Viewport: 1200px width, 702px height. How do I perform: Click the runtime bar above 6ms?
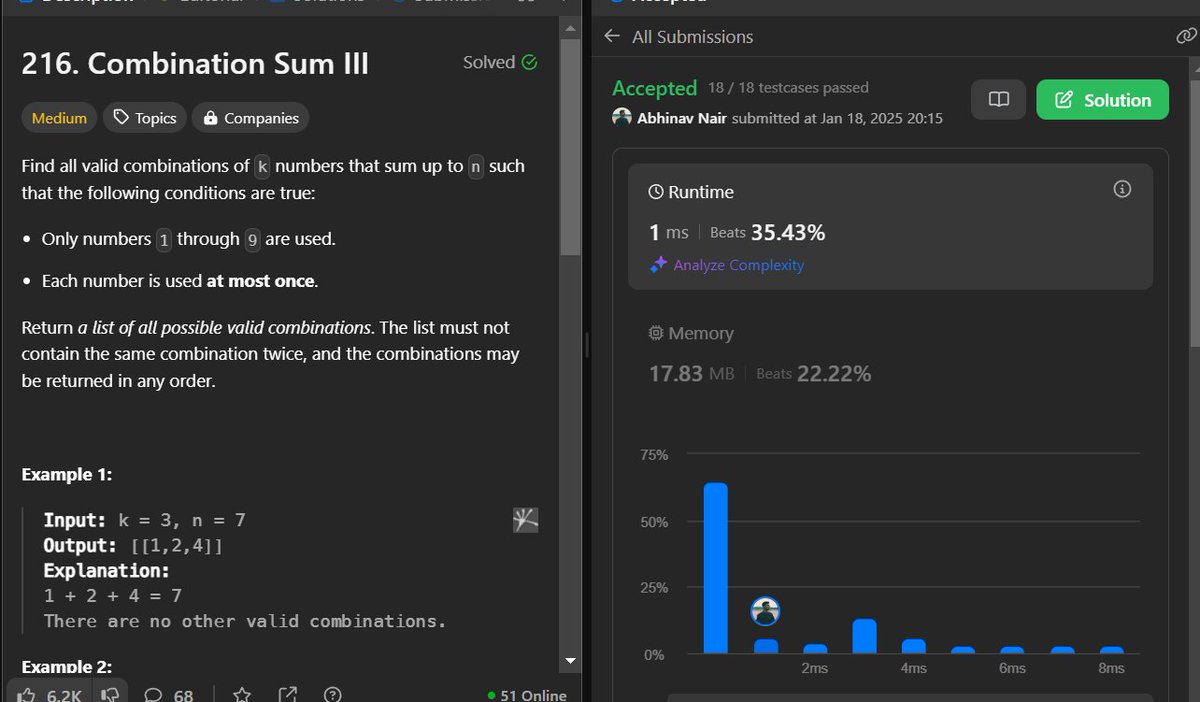[x=1012, y=650]
